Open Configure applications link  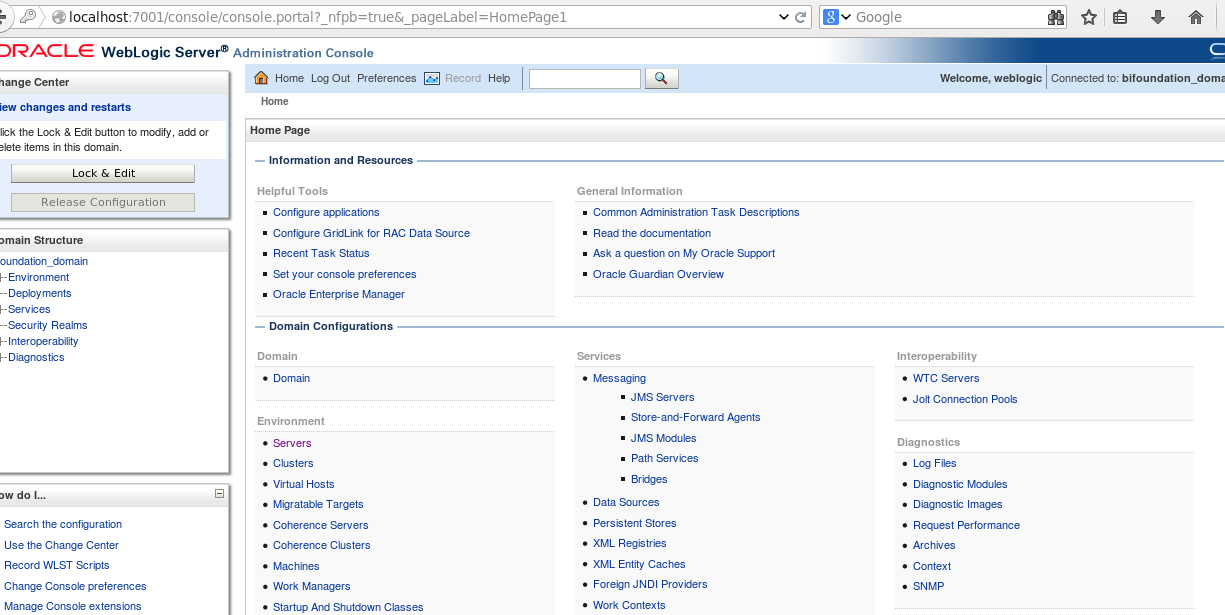pyautogui.click(x=326, y=212)
